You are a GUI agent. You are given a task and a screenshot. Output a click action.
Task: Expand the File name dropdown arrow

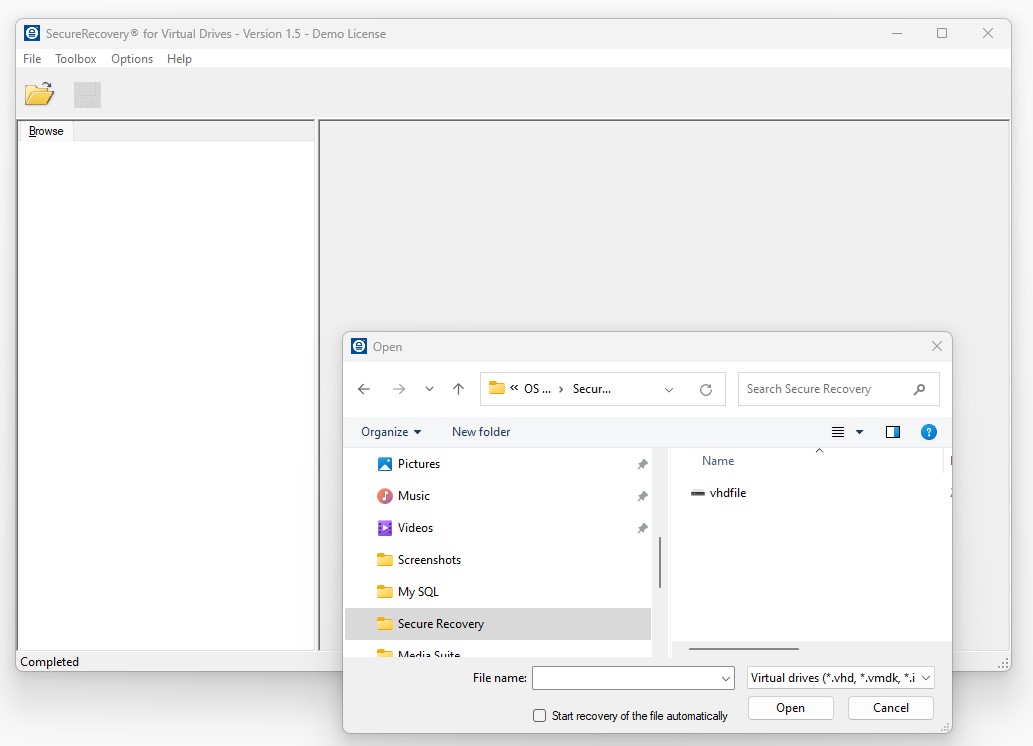click(x=726, y=678)
